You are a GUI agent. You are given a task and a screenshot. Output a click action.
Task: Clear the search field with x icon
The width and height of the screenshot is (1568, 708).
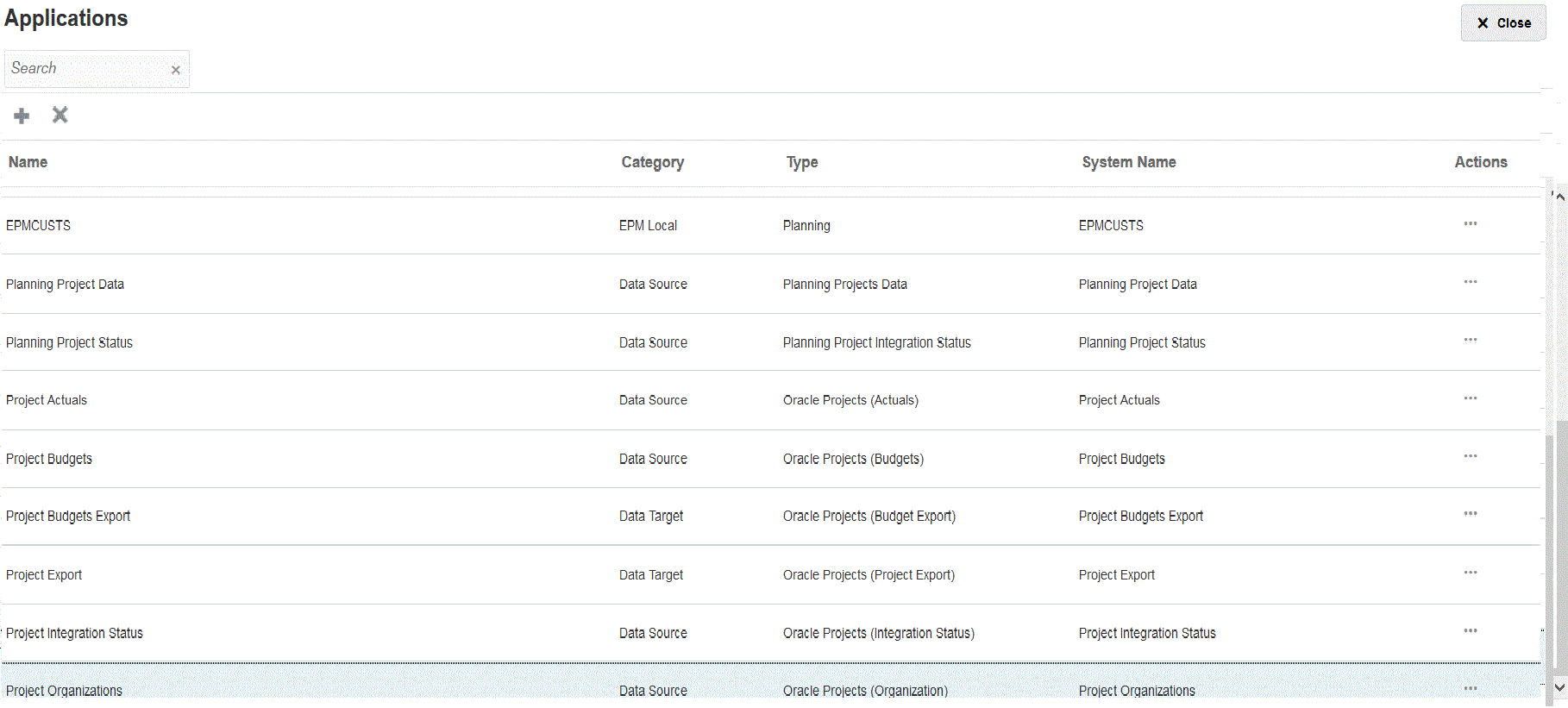point(176,70)
